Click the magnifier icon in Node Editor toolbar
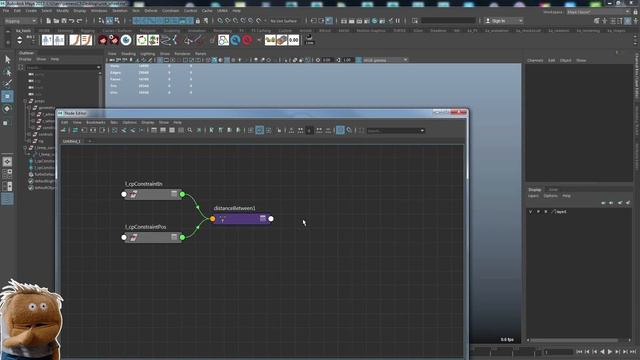 pos(190,130)
